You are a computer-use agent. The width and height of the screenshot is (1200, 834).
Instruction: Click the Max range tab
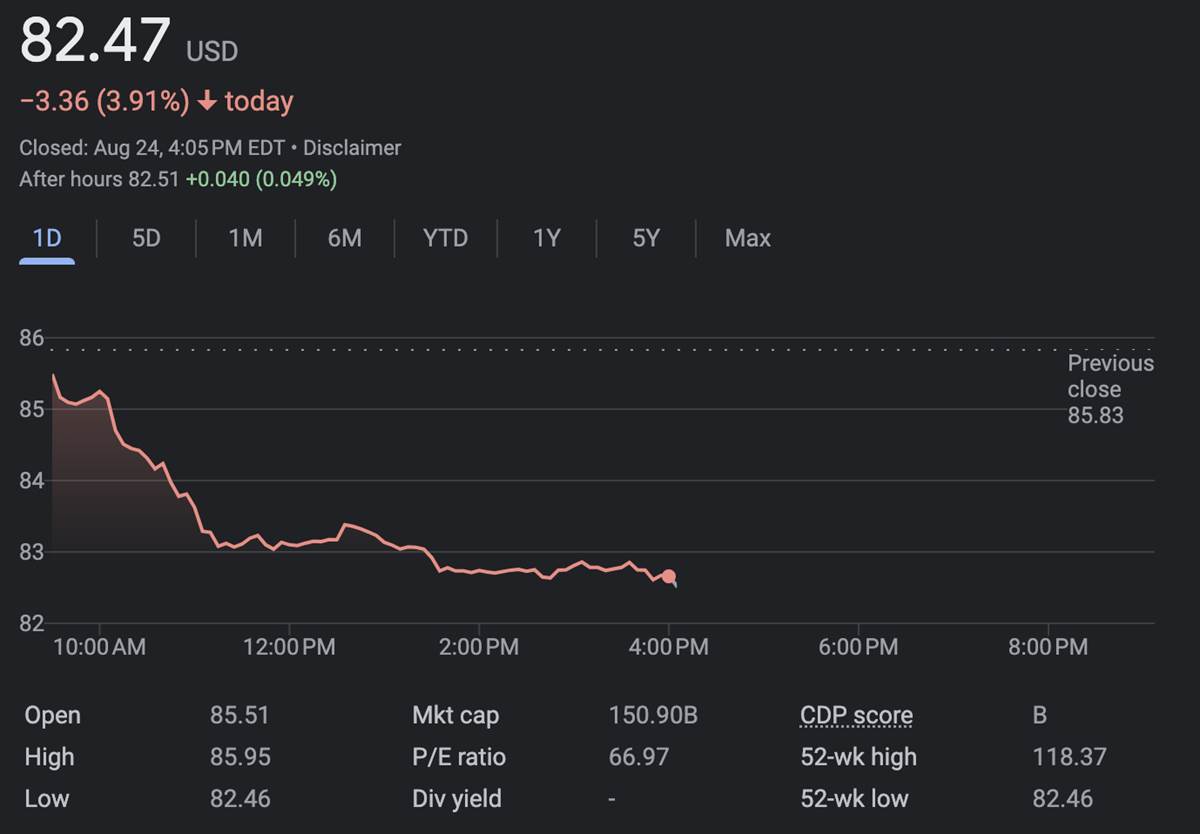coord(748,238)
